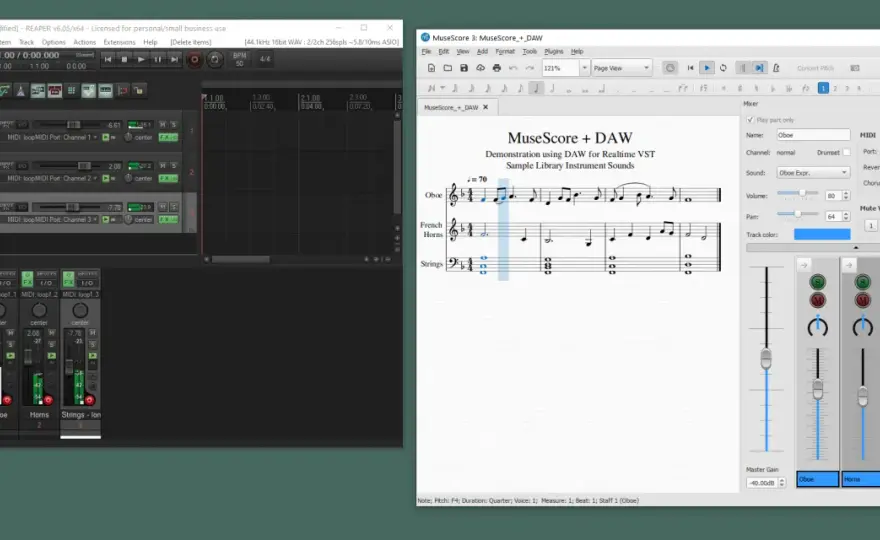Open REAPER Extensions menu

(120, 42)
